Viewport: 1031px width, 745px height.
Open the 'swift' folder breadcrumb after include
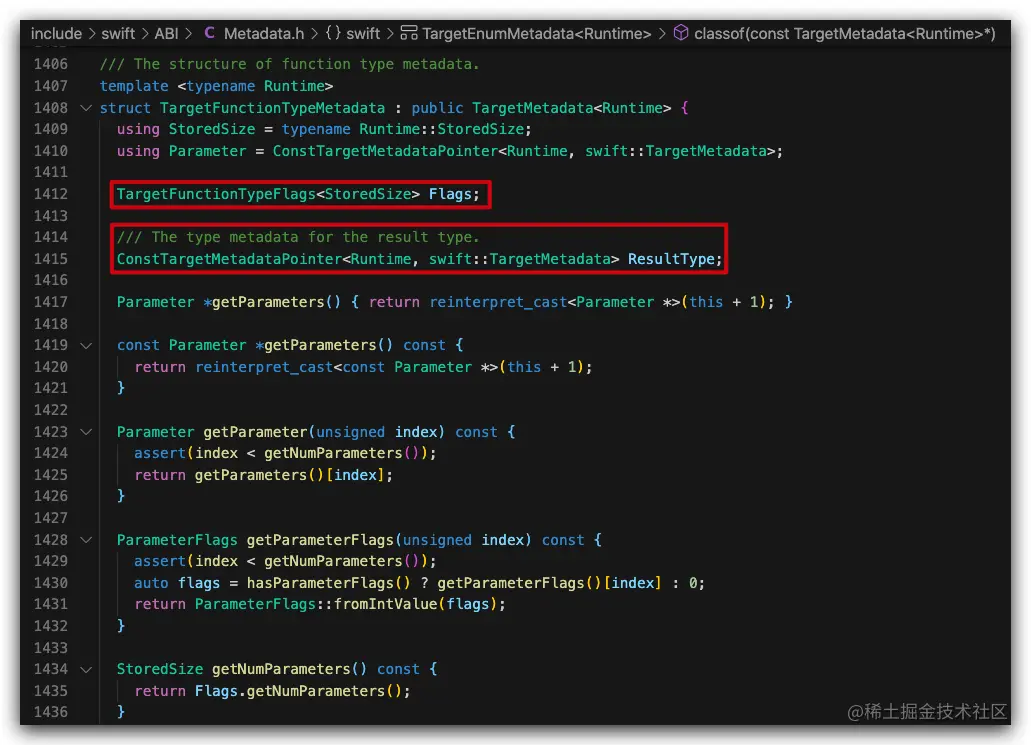[118, 34]
